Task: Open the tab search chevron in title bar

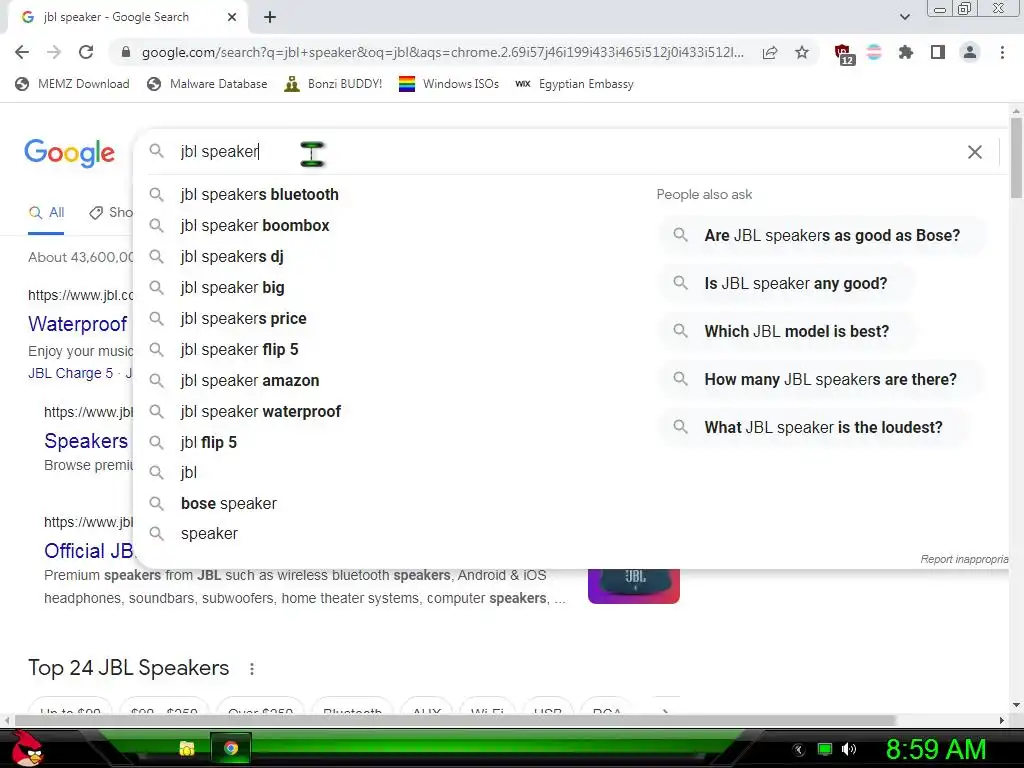Action: [x=904, y=17]
